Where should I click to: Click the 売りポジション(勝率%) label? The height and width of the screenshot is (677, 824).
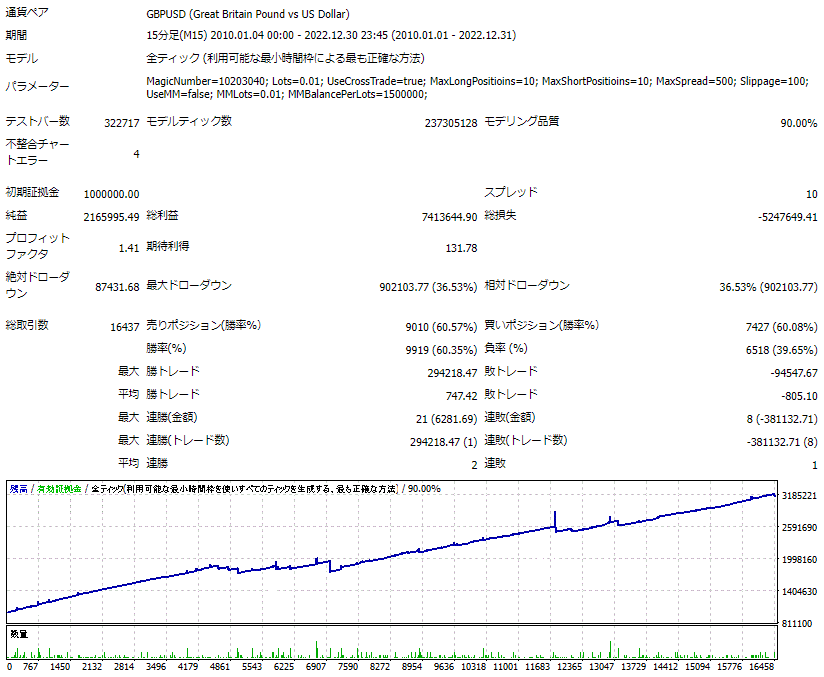pos(203,325)
